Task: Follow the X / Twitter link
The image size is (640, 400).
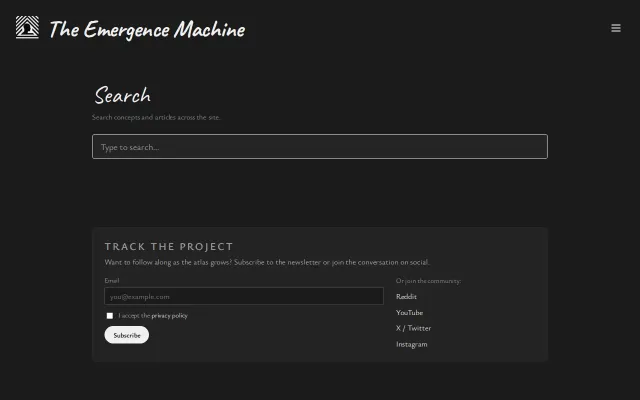Action: pos(413,328)
